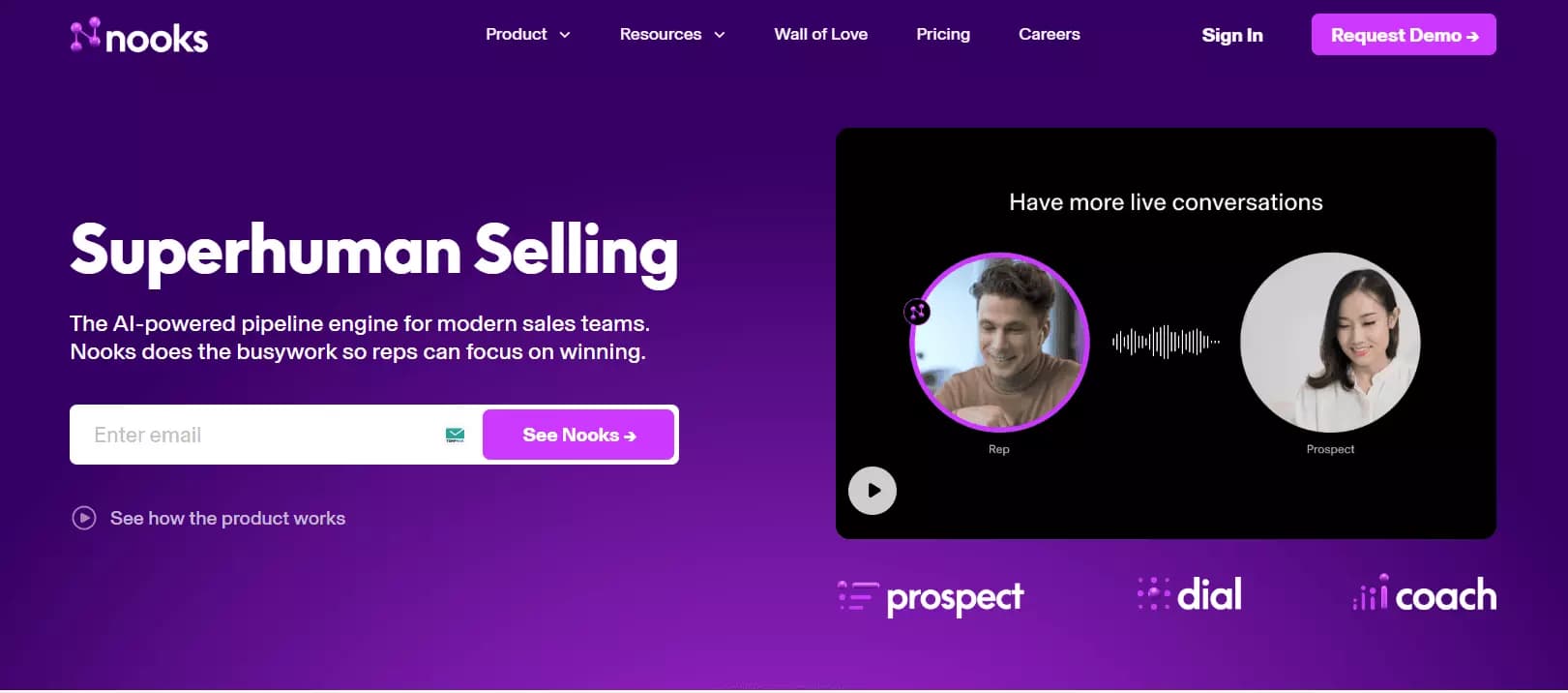Expand the Product dropdown chevron
The image size is (1568, 693).
click(565, 35)
